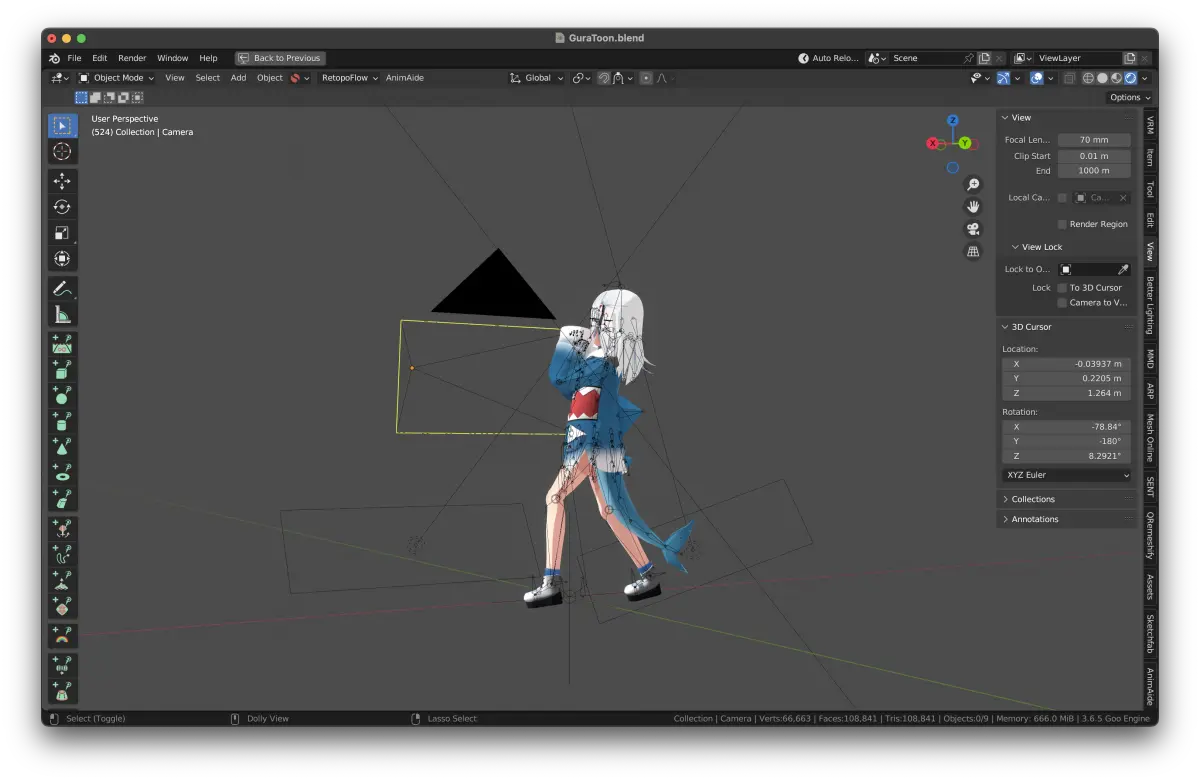Click the Clip Start 0.01 m field
Image resolution: width=1200 pixels, height=781 pixels.
click(1094, 156)
